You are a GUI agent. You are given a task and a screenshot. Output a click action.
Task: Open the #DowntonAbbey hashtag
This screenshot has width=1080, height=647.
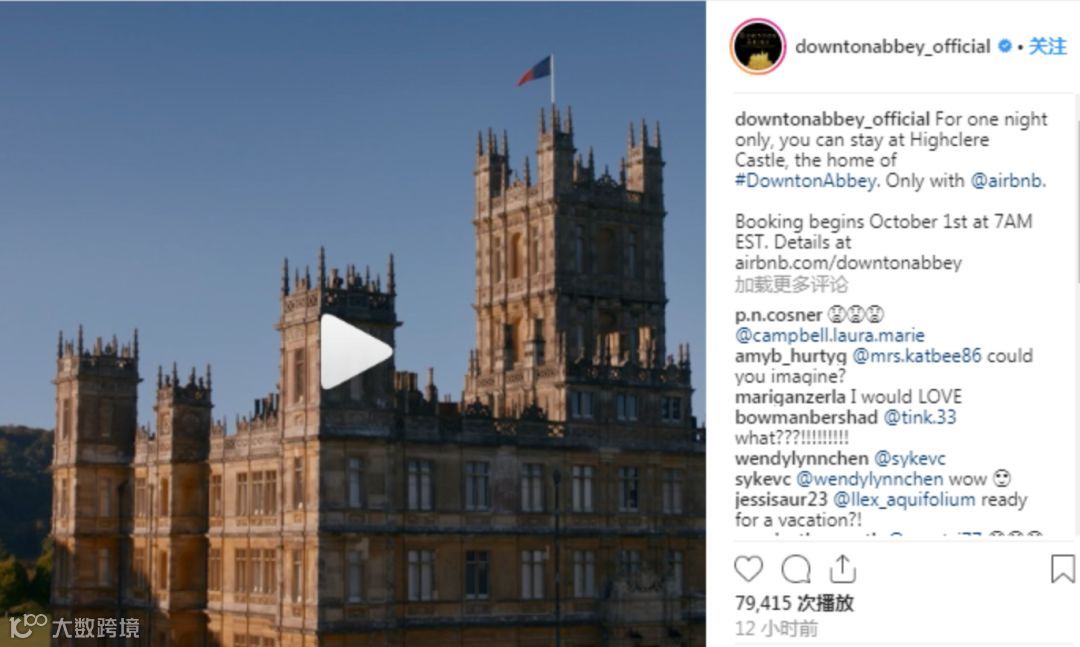click(x=807, y=181)
